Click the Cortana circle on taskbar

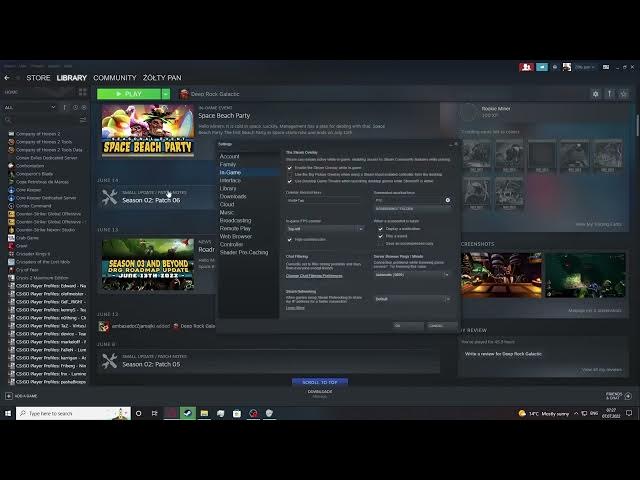click(138, 413)
